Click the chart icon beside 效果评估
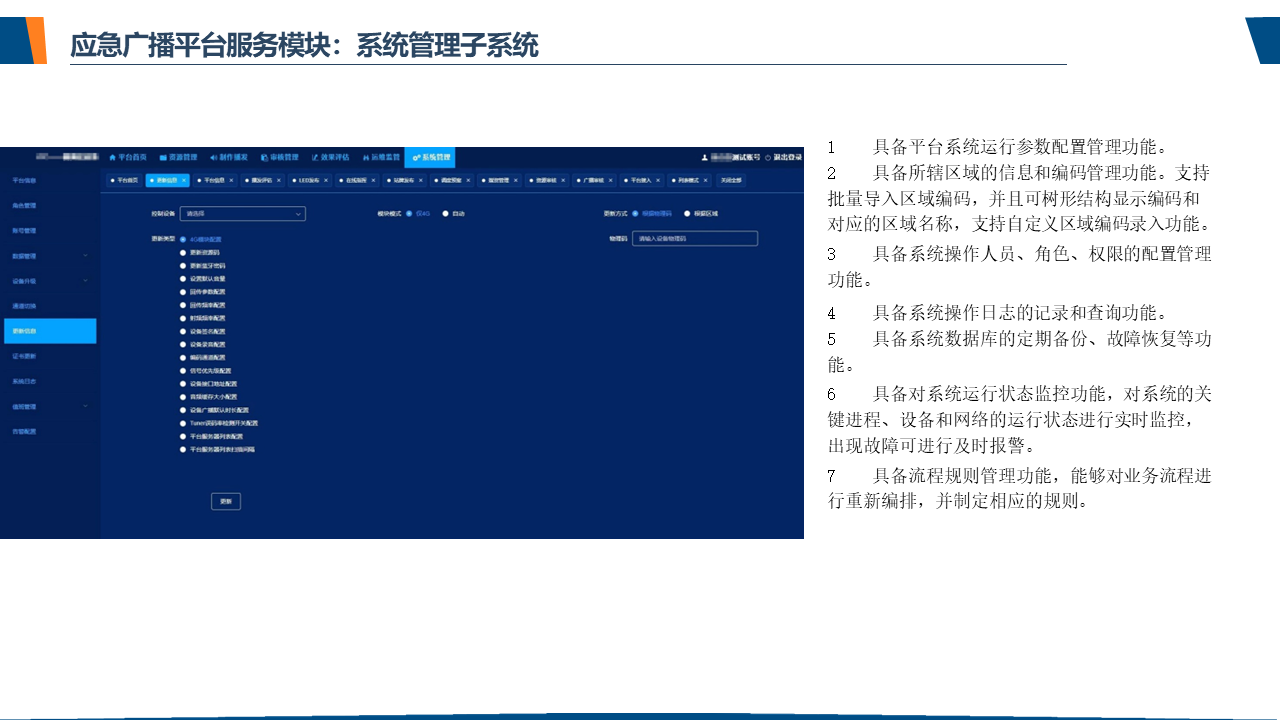This screenshot has height=720, width=1280. click(314, 157)
